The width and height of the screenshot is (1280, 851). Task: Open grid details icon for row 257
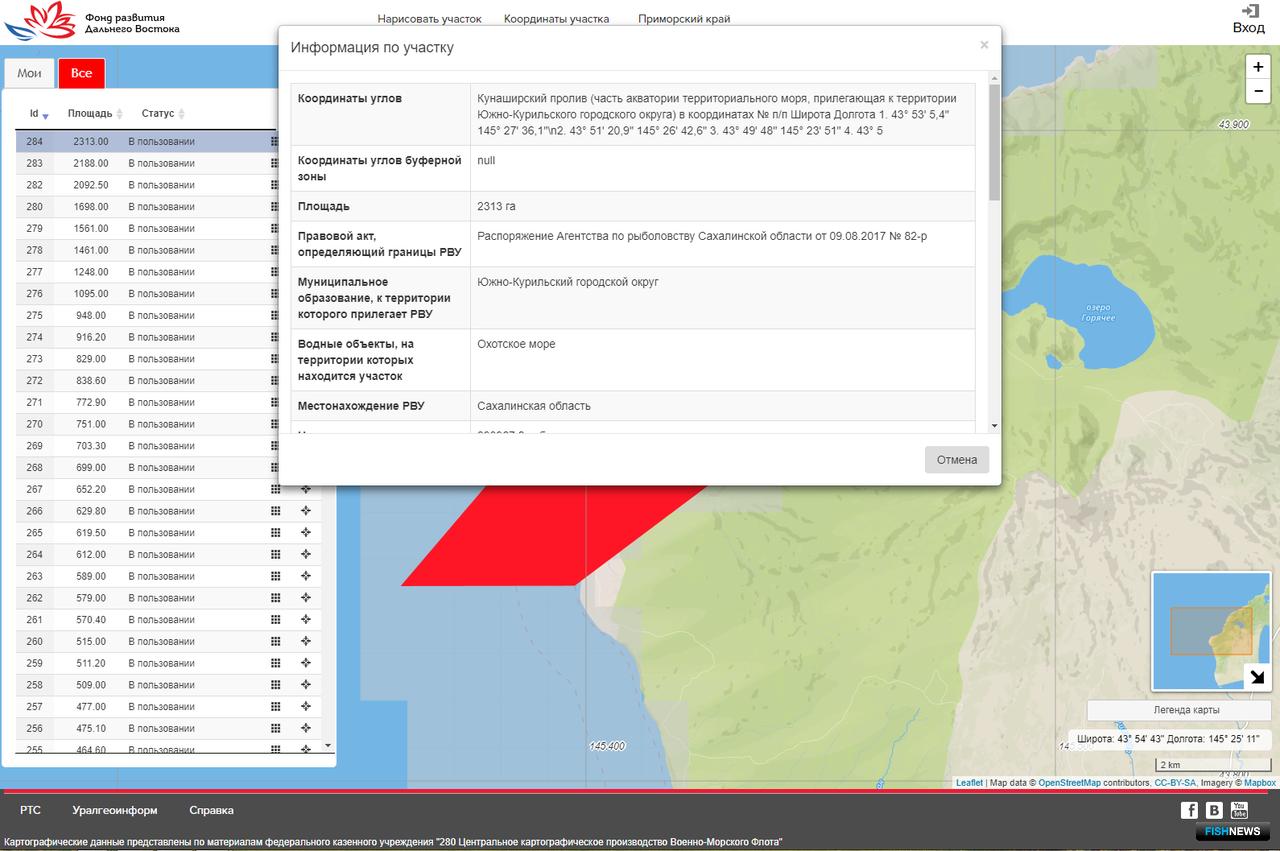coord(275,707)
